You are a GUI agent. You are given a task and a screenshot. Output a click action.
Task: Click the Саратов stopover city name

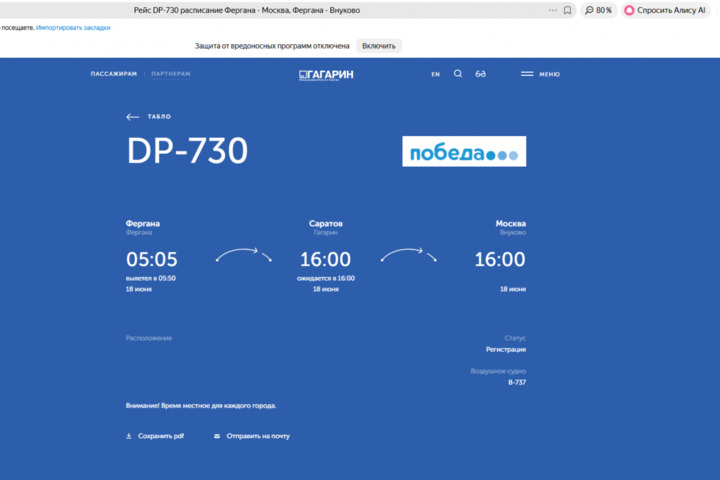(x=326, y=224)
